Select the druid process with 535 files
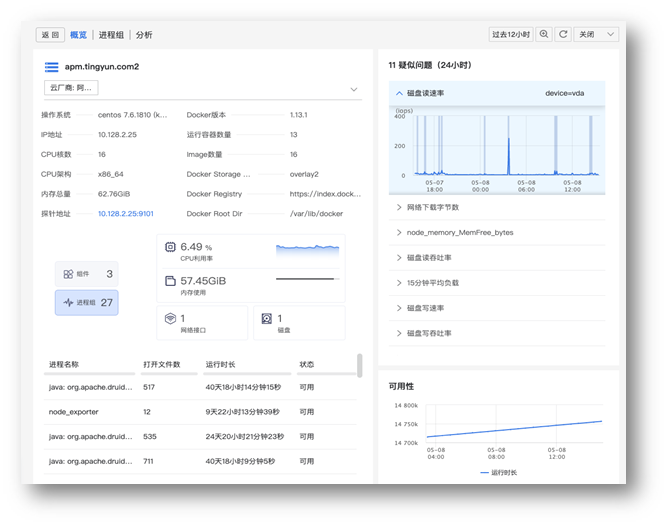Image resolution: width=668 pixels, height=526 pixels. click(x=200, y=437)
